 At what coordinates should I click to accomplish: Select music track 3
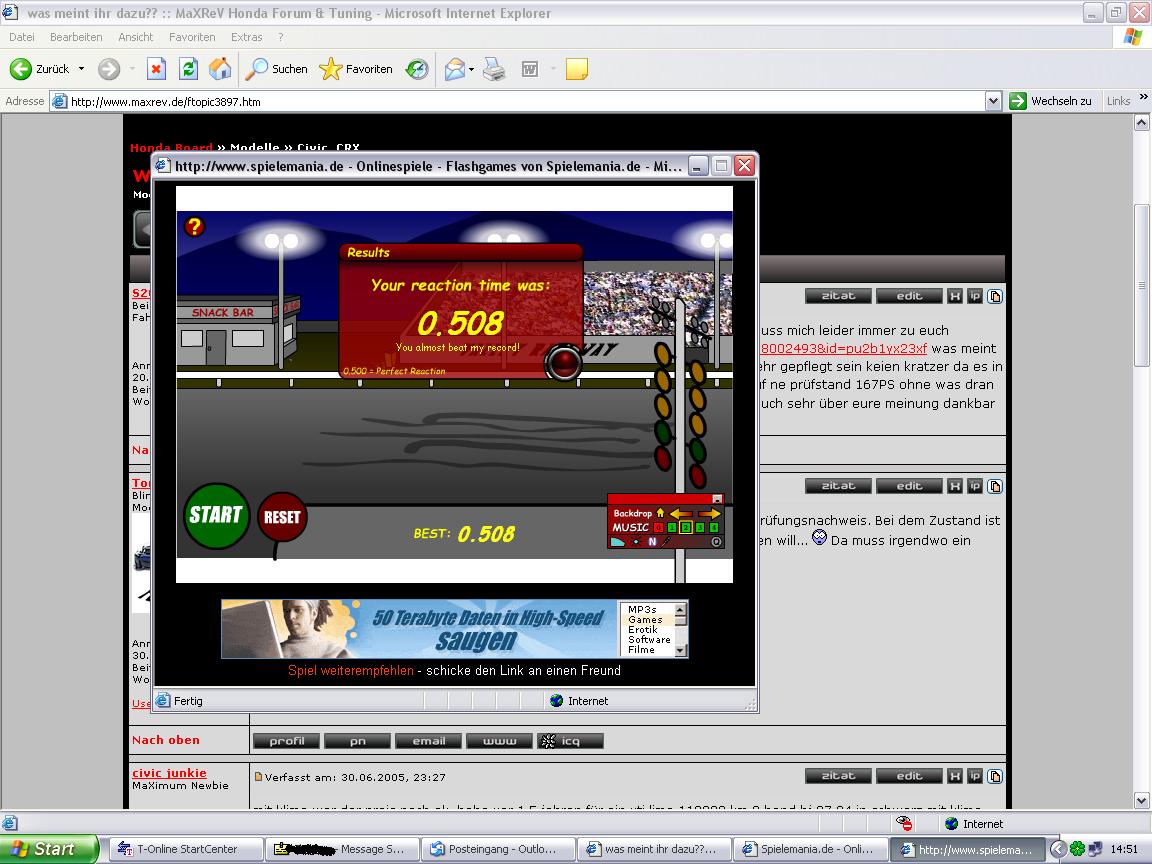(700, 527)
